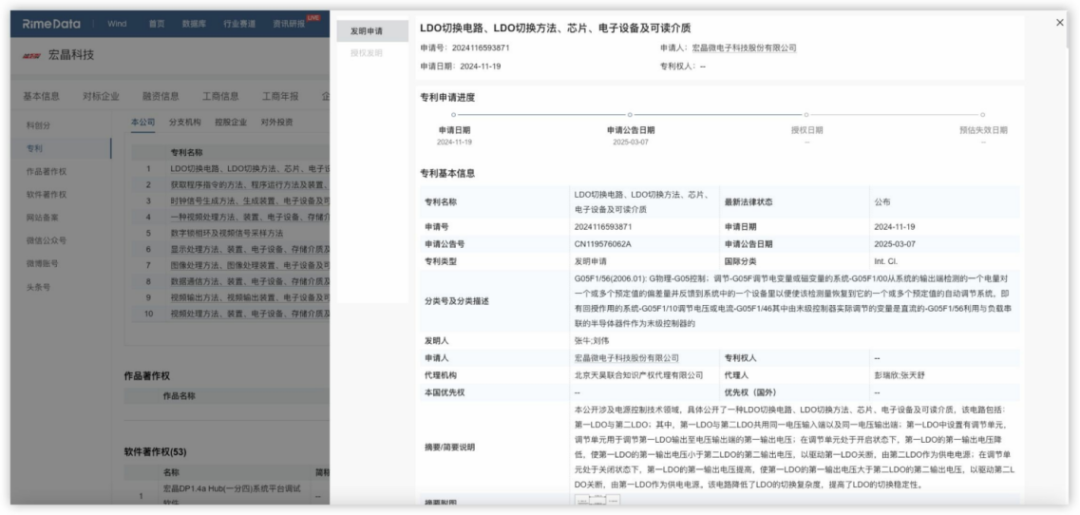
Task: Switch to the 控股企业 sub-tab
Action: click(231, 123)
